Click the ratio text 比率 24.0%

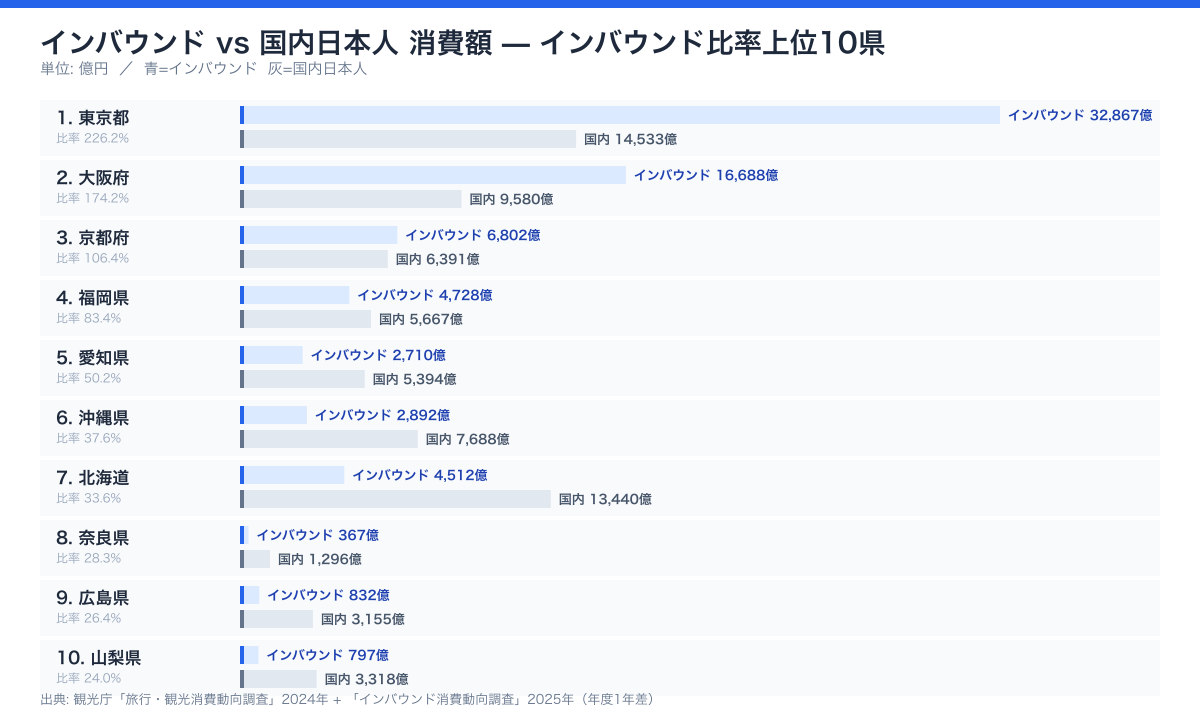point(89,678)
